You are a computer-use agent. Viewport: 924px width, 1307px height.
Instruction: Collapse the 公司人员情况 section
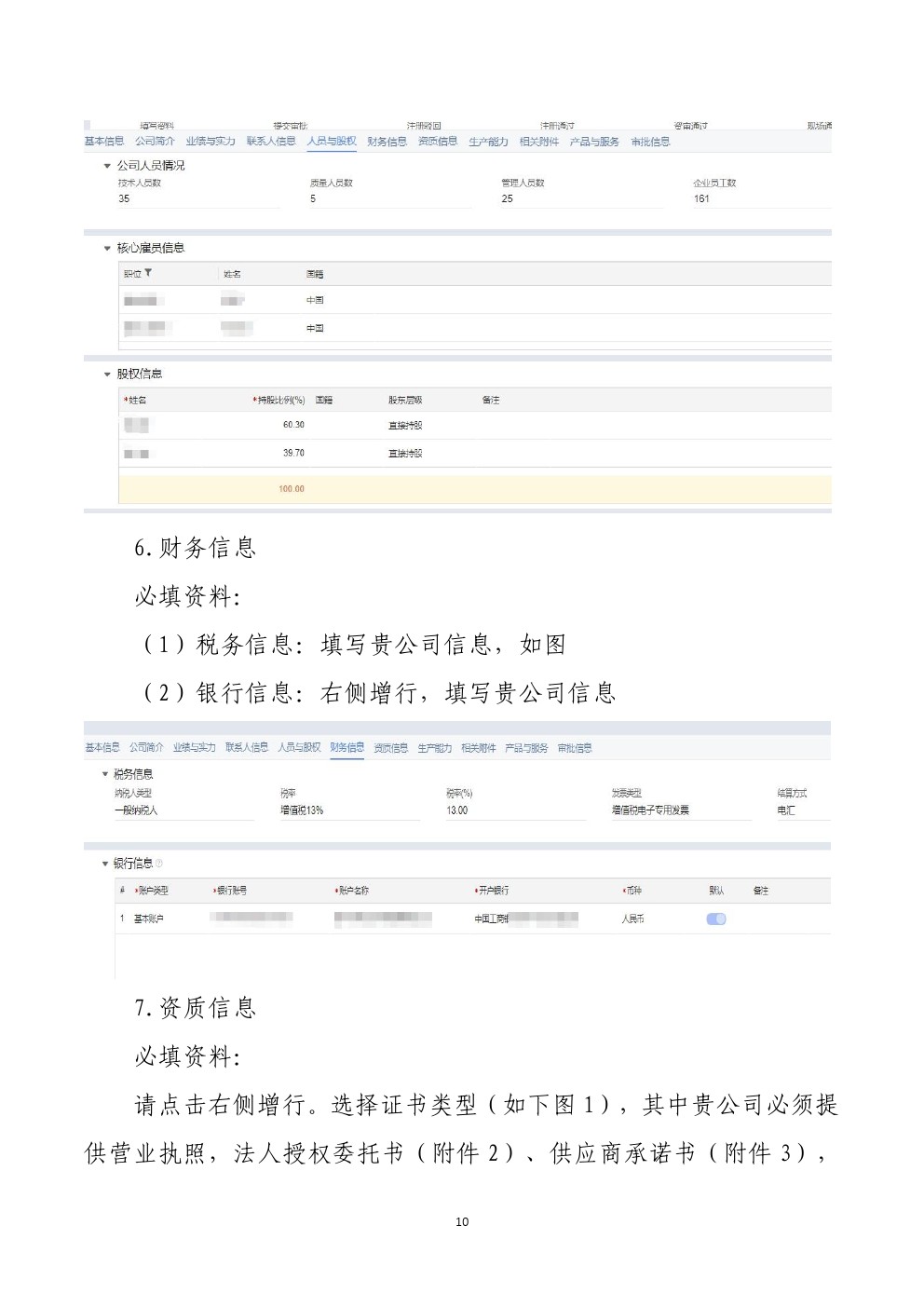[107, 166]
